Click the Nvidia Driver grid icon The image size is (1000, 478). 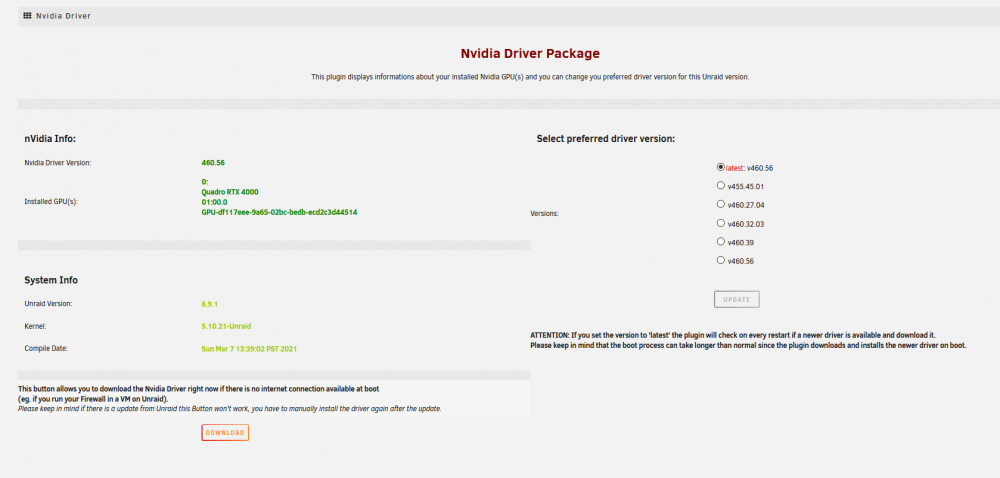point(27,15)
